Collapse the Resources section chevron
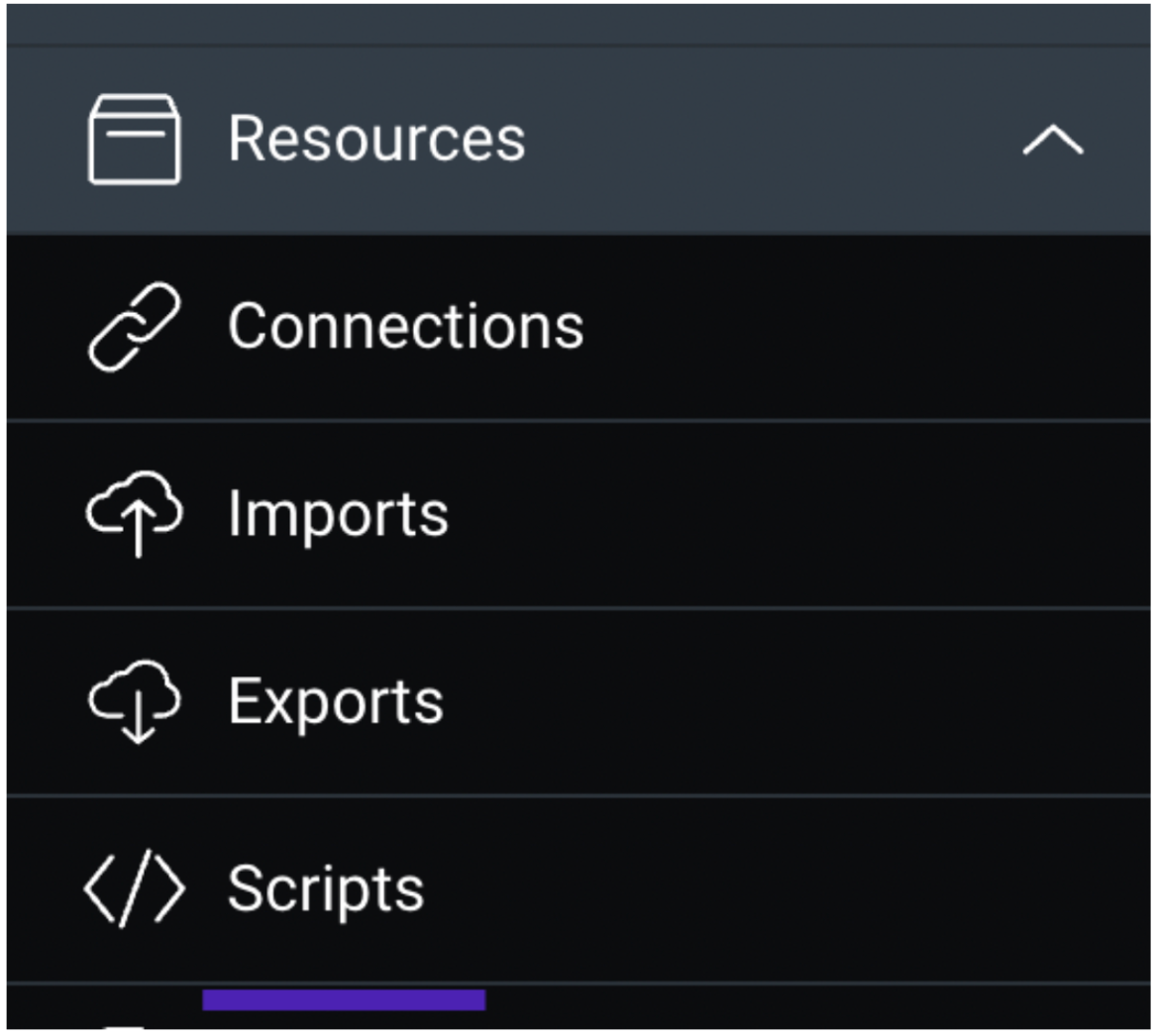Viewport: 1155px width, 1036px height. (1053, 140)
